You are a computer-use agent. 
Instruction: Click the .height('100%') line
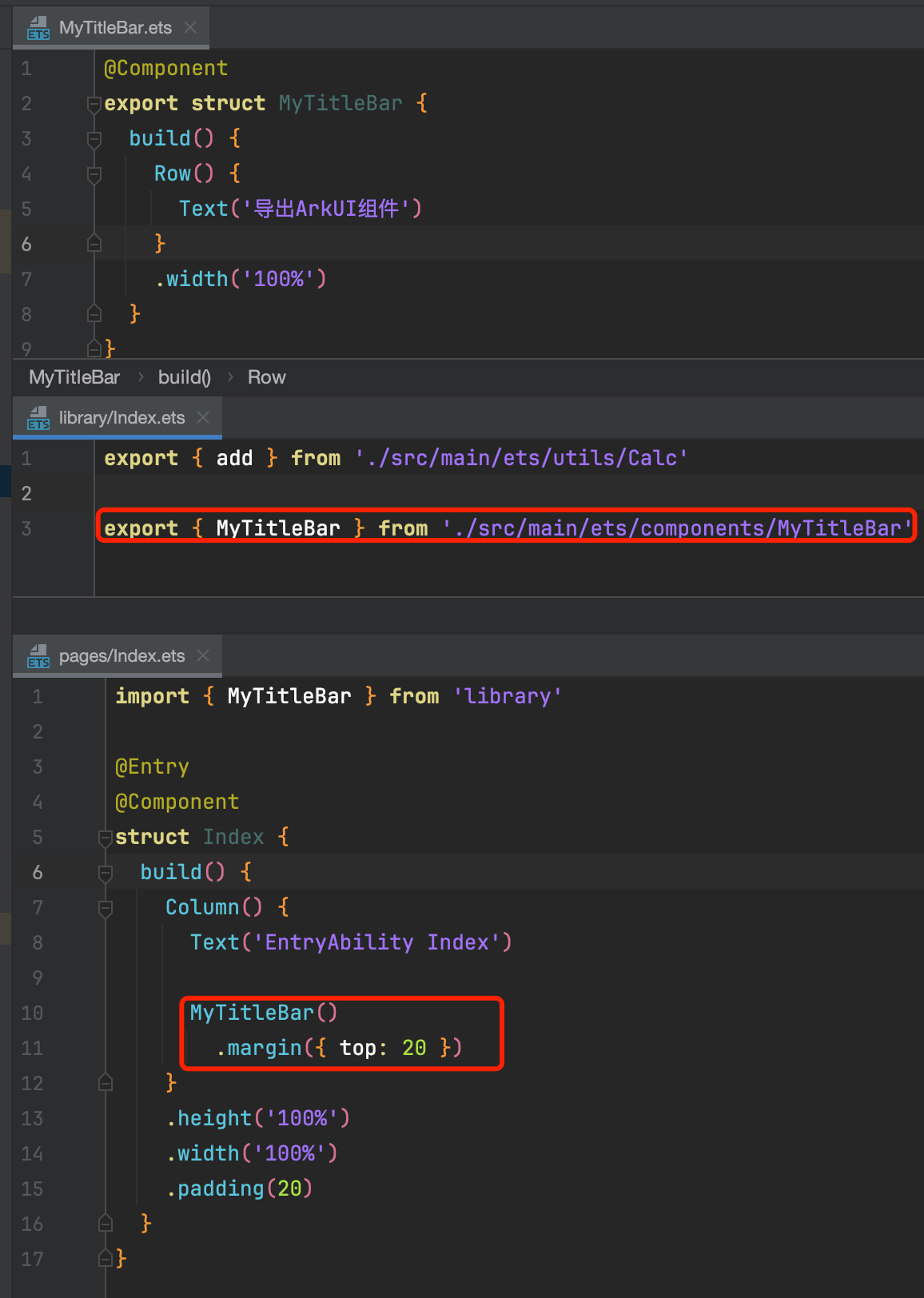pos(258,1118)
